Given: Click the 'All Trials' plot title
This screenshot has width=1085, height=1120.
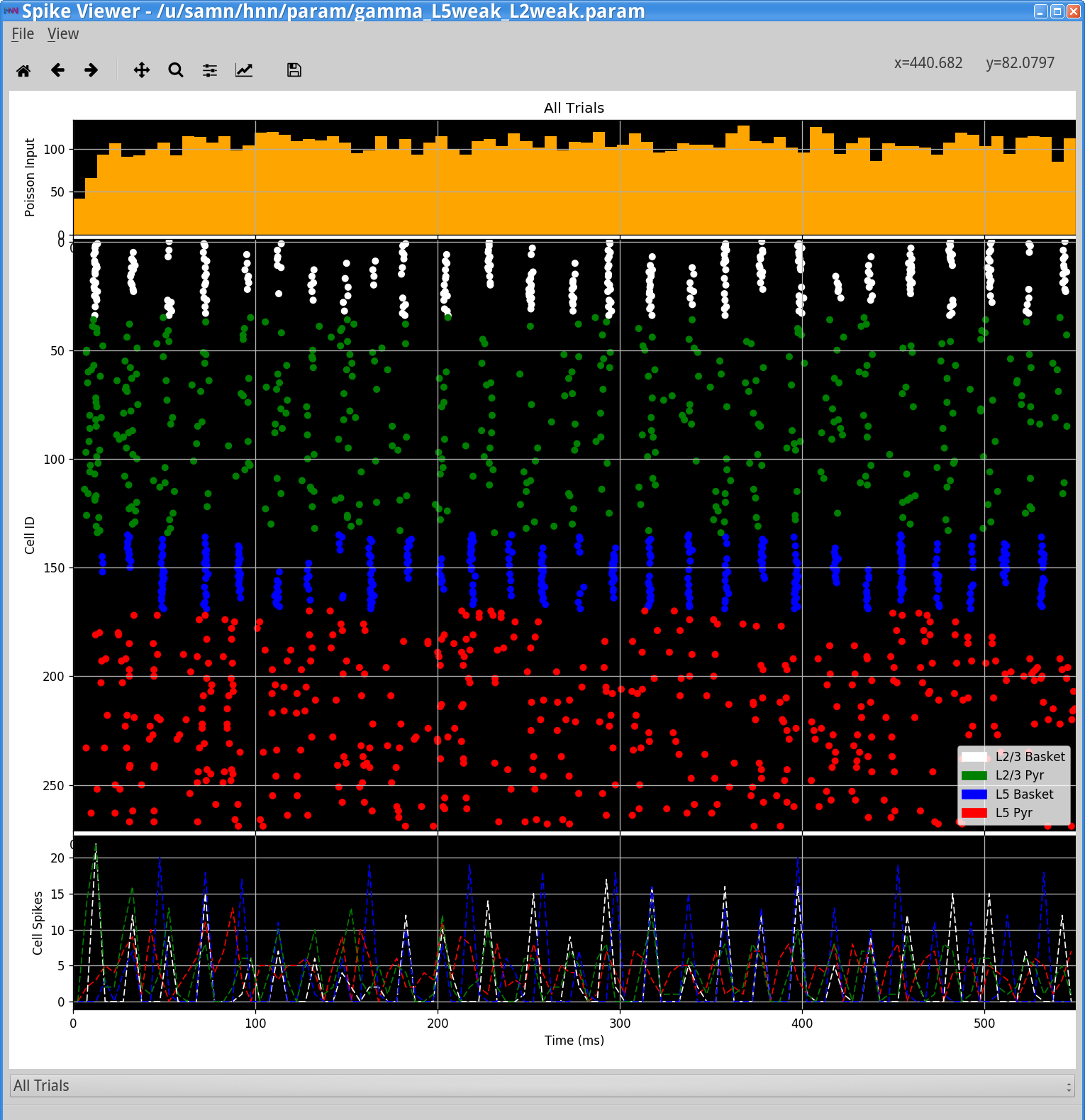Looking at the screenshot, I should point(574,108).
